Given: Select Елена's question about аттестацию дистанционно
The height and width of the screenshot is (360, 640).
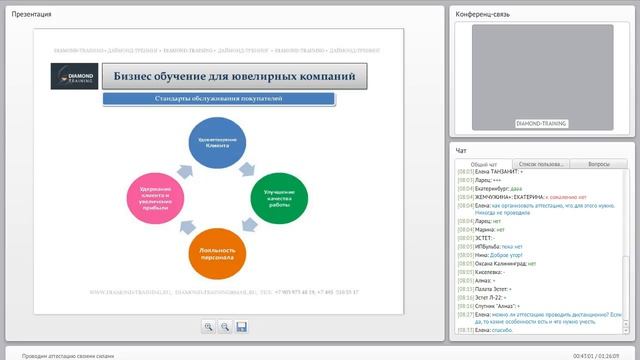Looking at the screenshot, I should coord(540,318).
